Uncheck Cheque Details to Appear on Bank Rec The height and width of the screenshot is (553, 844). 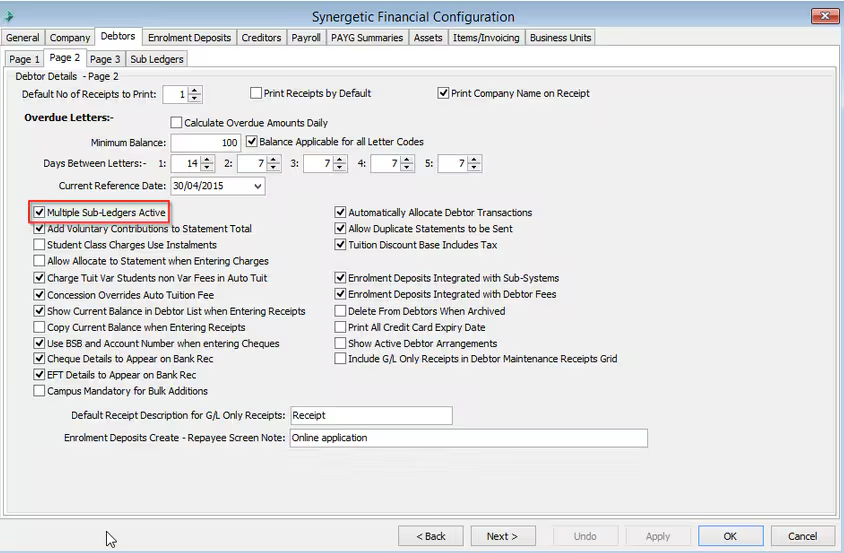[x=39, y=358]
